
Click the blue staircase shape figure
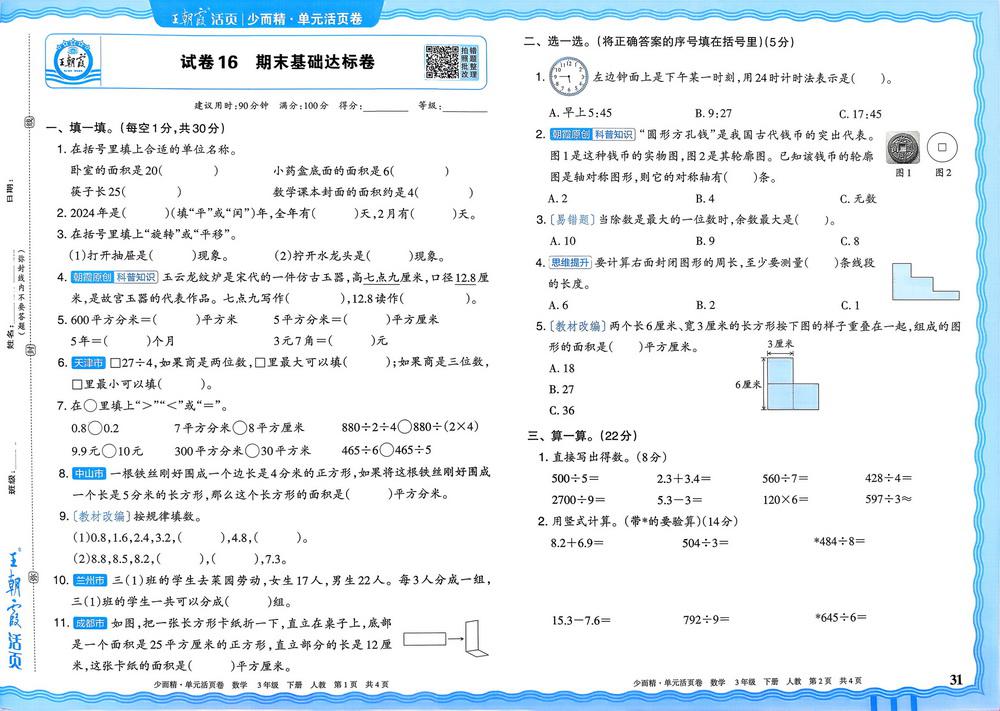click(x=925, y=281)
